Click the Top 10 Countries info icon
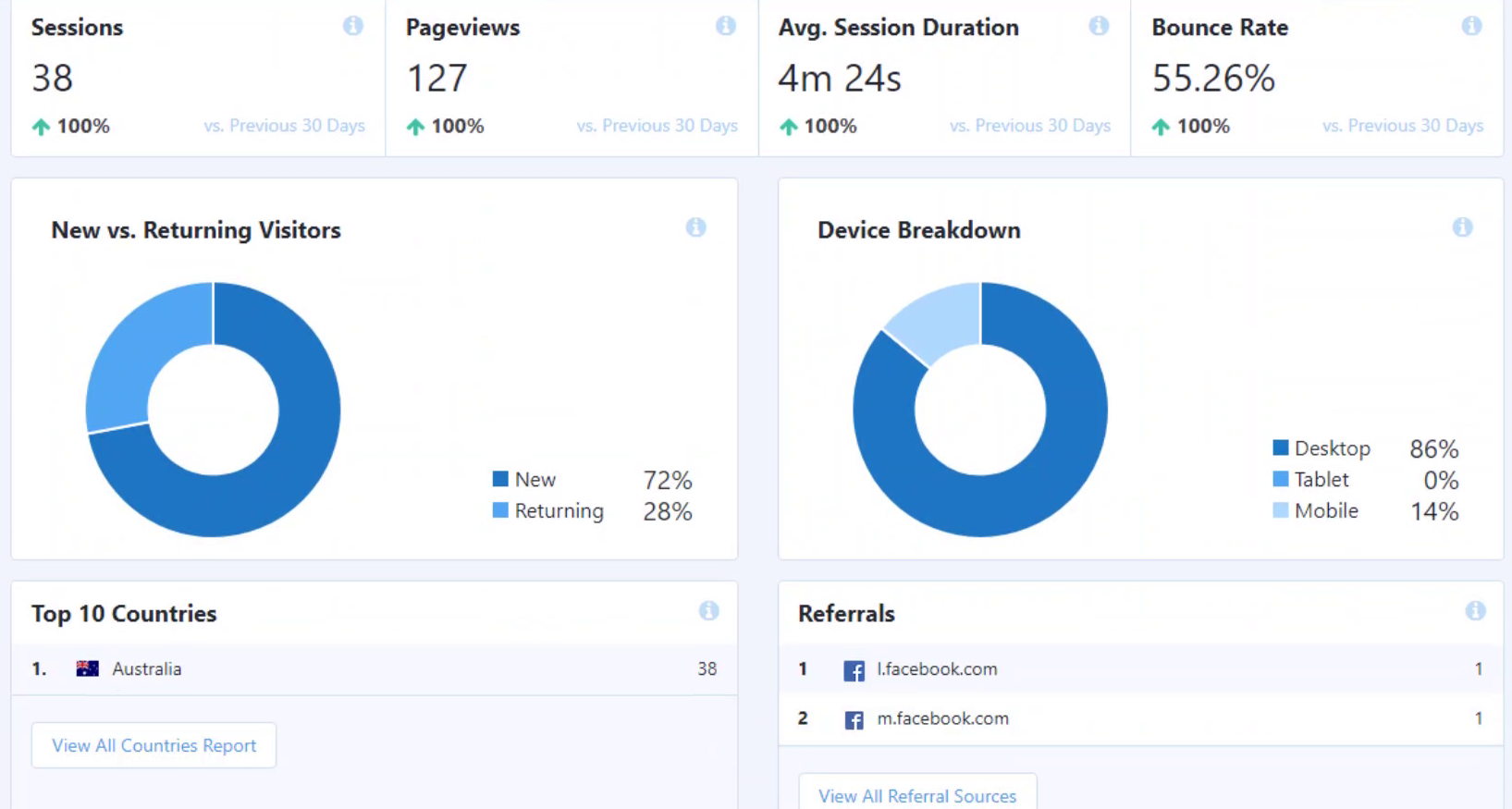 pos(708,611)
